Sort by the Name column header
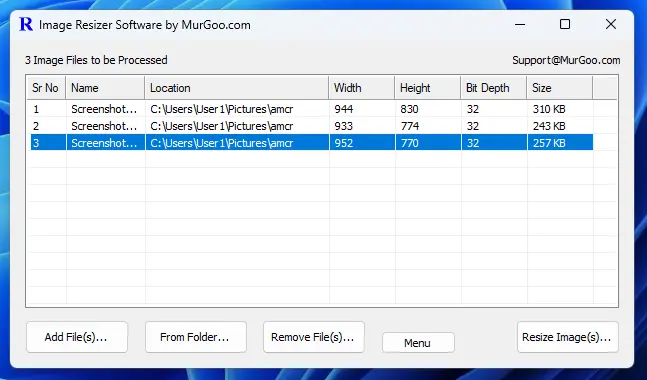Viewport: 647px width, 380px height. point(105,88)
